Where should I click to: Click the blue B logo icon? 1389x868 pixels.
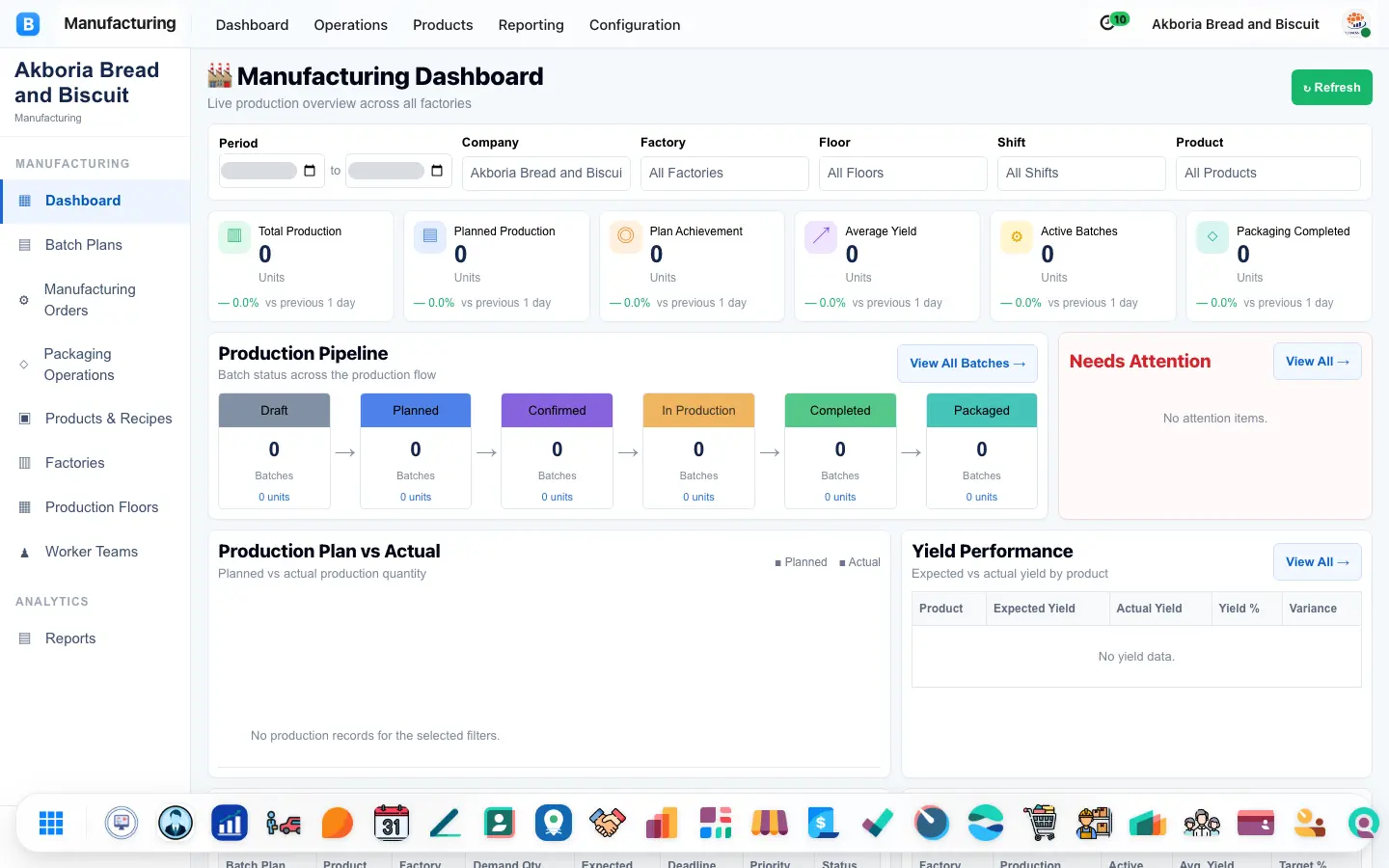click(28, 24)
